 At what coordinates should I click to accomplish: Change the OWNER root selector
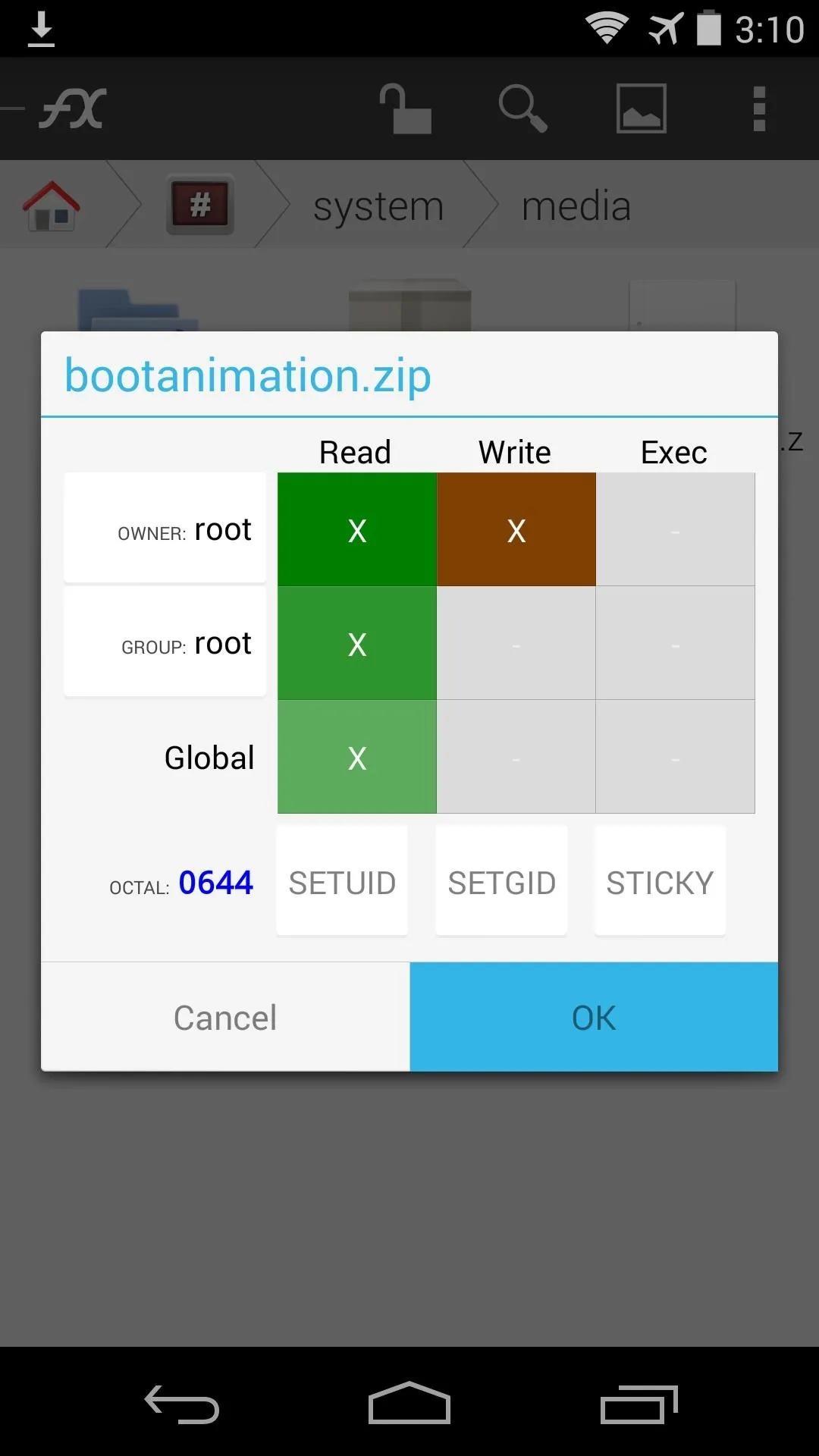click(165, 529)
